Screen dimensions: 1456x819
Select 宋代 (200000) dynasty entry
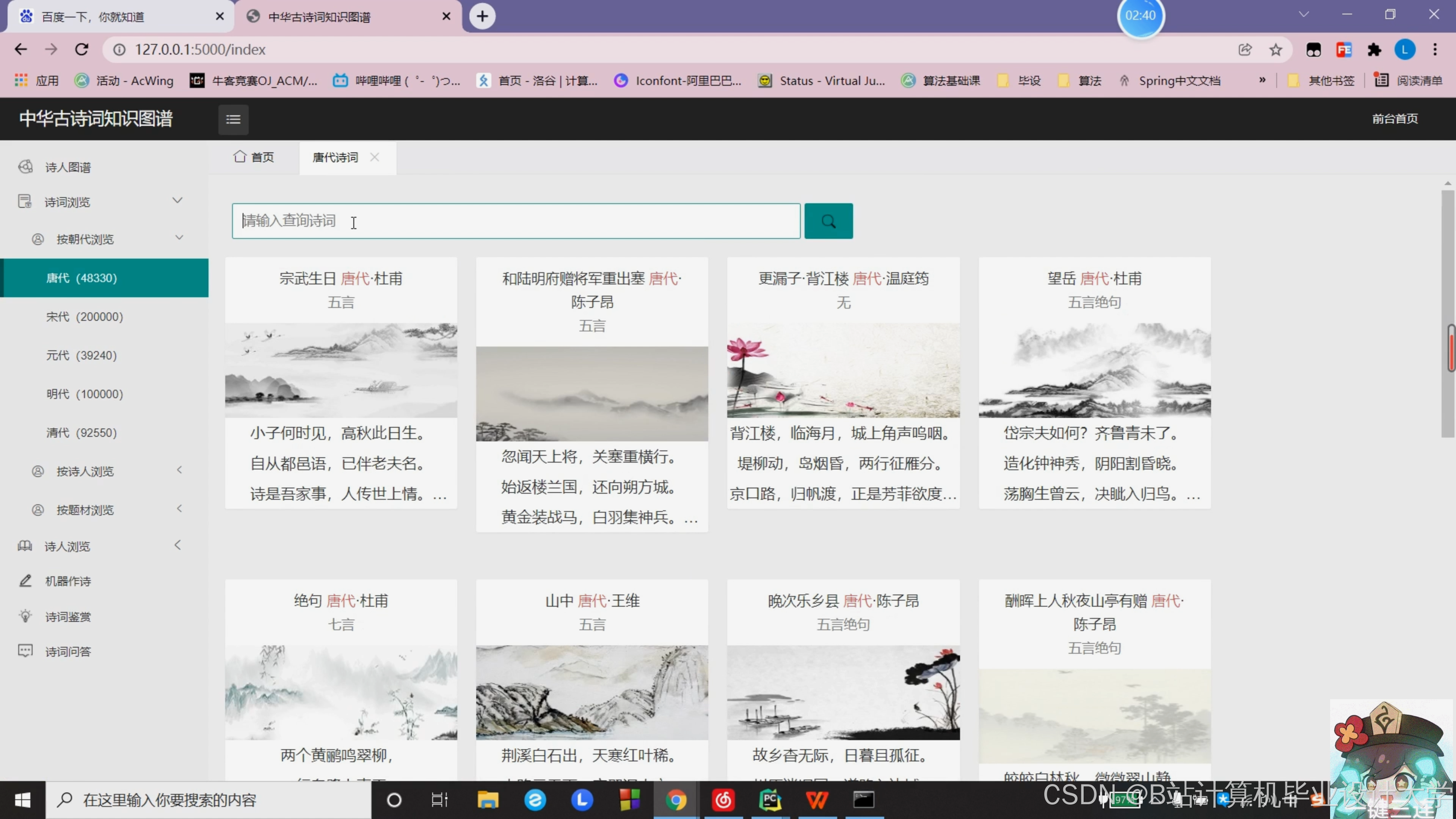pyautogui.click(x=84, y=317)
